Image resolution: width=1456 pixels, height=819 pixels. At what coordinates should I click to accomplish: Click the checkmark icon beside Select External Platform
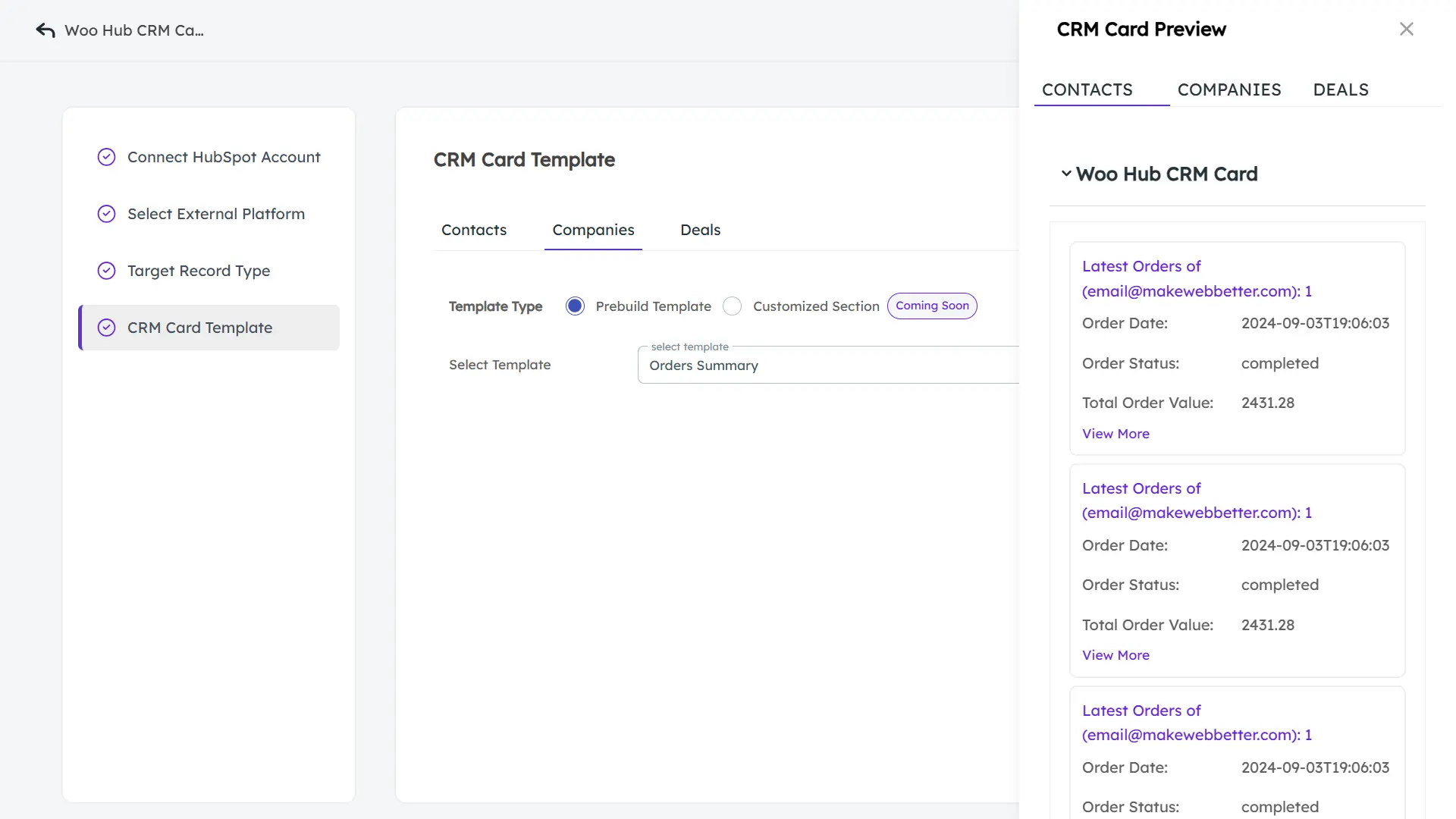pyautogui.click(x=106, y=213)
